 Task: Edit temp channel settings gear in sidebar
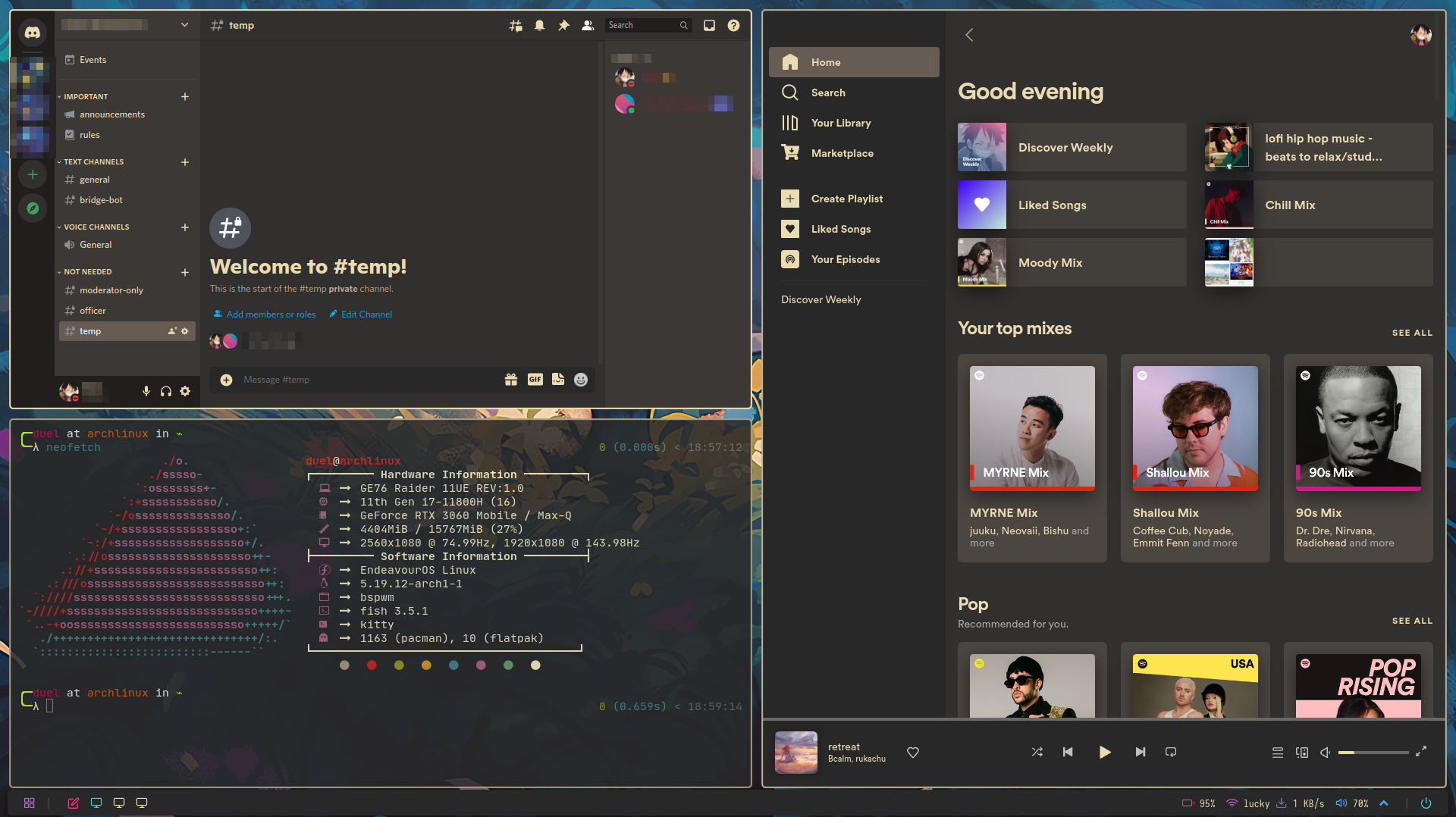185,331
